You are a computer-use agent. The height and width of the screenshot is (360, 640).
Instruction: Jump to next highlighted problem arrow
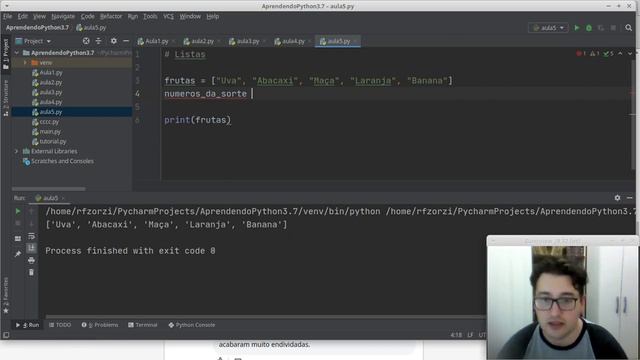coord(629,53)
